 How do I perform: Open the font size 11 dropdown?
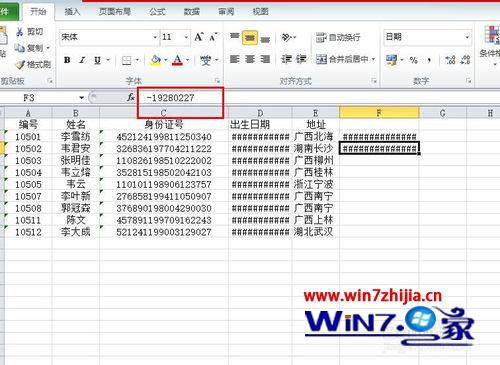tap(186, 37)
